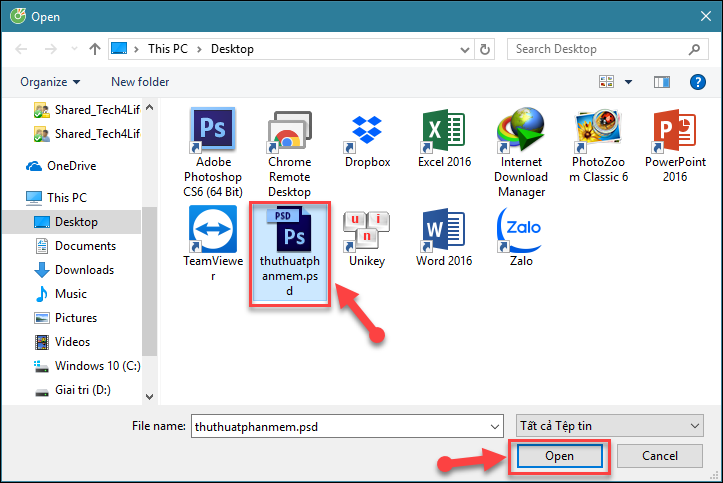Select the Internet Download Manager shortcut

521,153
